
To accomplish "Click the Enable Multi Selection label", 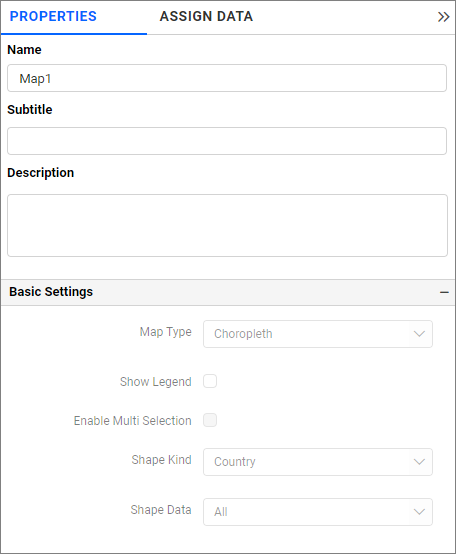I will pos(132,420).
